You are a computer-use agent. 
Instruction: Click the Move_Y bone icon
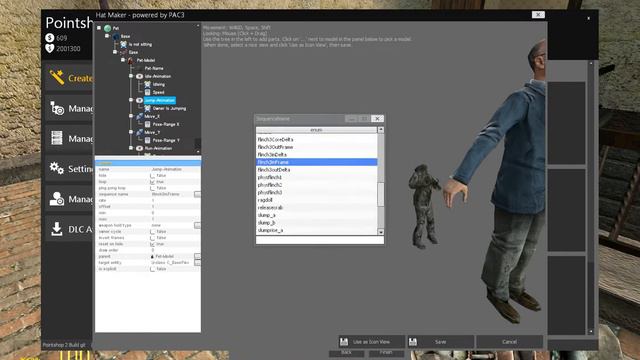coord(139,132)
